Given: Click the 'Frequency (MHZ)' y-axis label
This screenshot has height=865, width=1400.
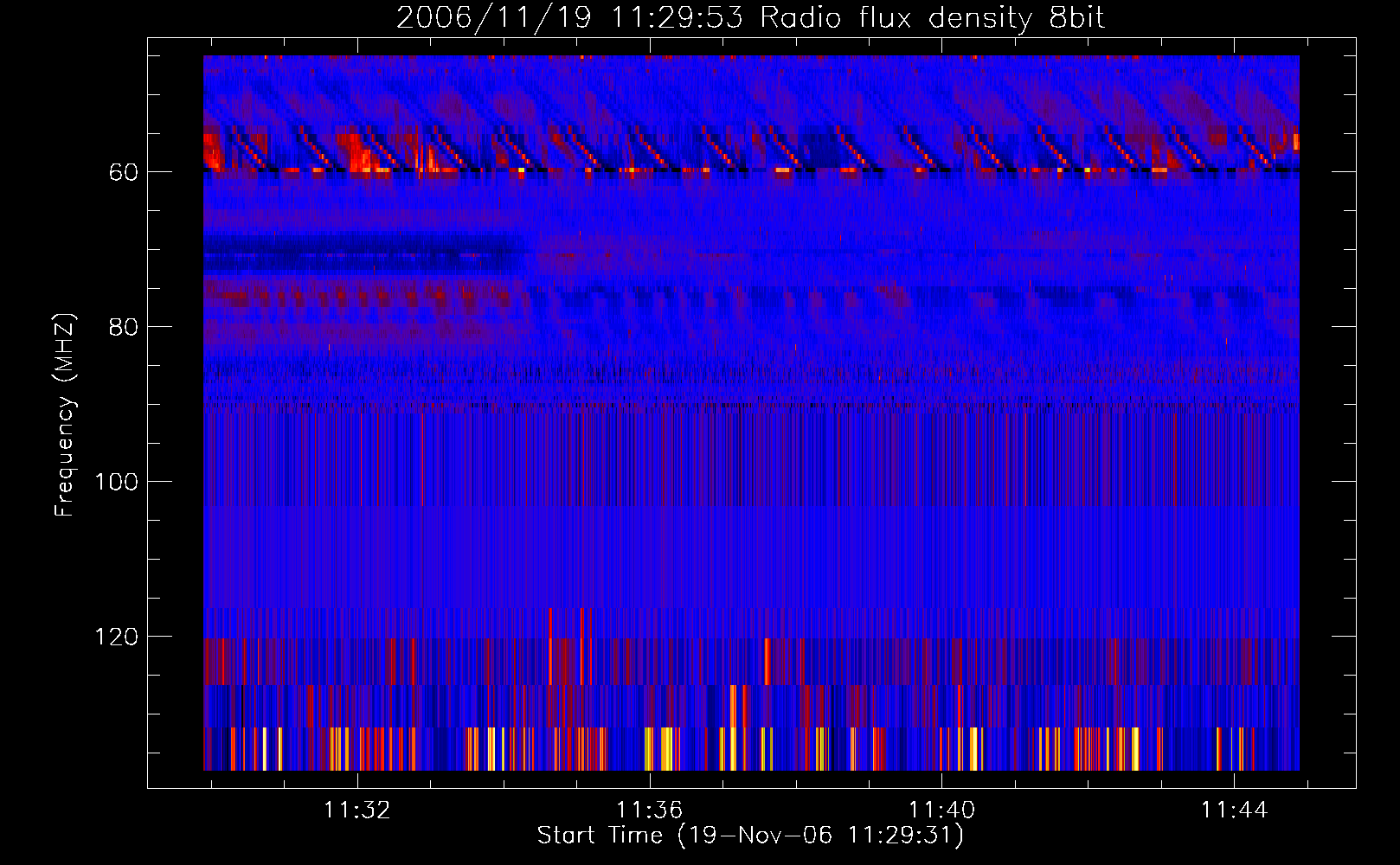Looking at the screenshot, I should 64,415.
